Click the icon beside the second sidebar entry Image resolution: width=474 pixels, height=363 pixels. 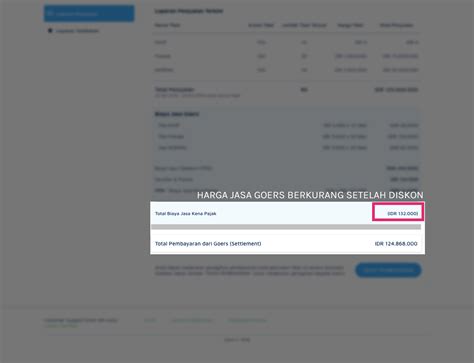coord(50,30)
